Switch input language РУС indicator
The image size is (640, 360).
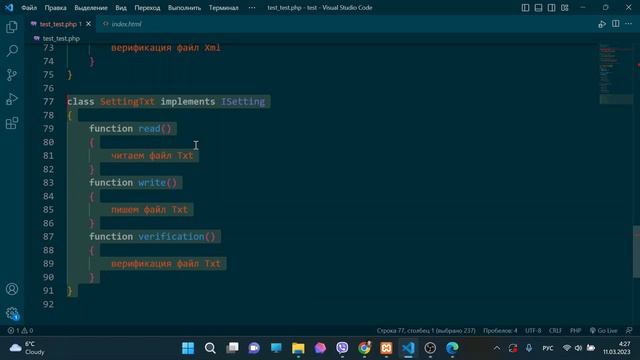(x=548, y=348)
